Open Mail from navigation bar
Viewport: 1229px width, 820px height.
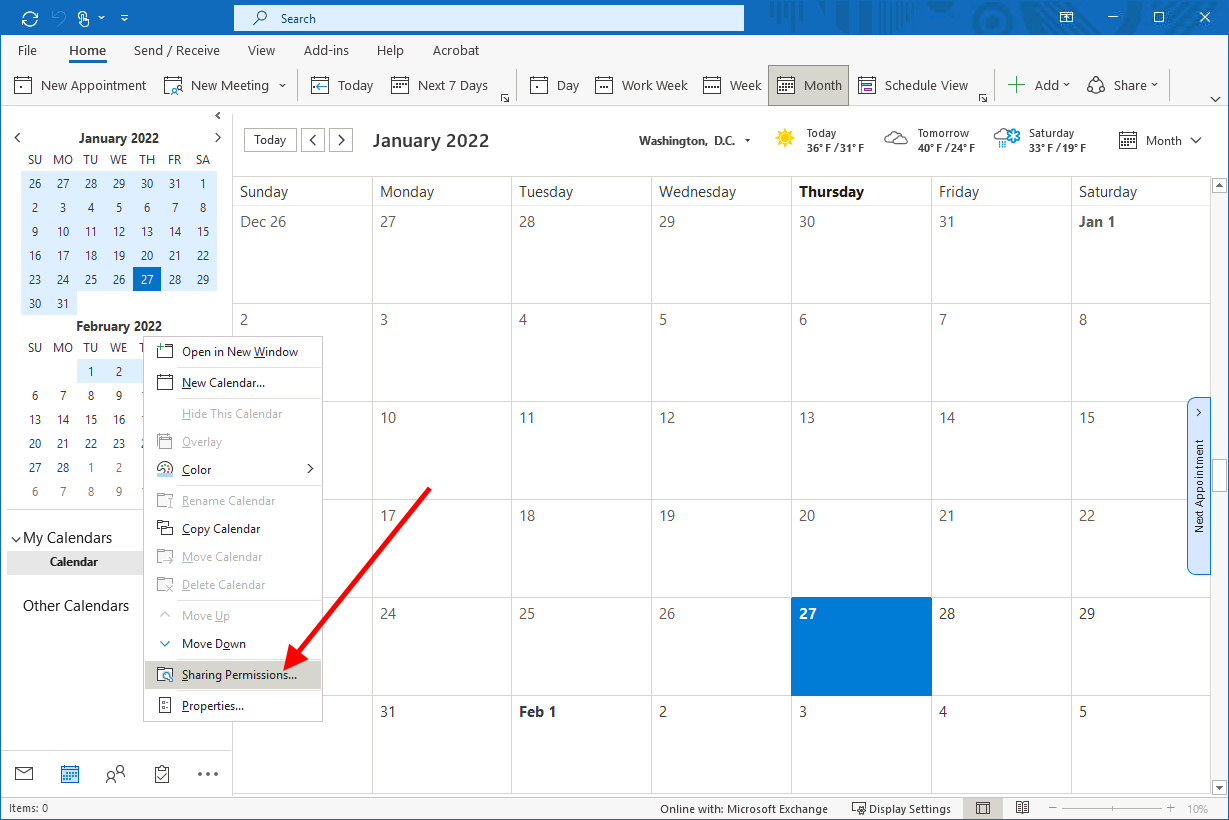[24, 773]
